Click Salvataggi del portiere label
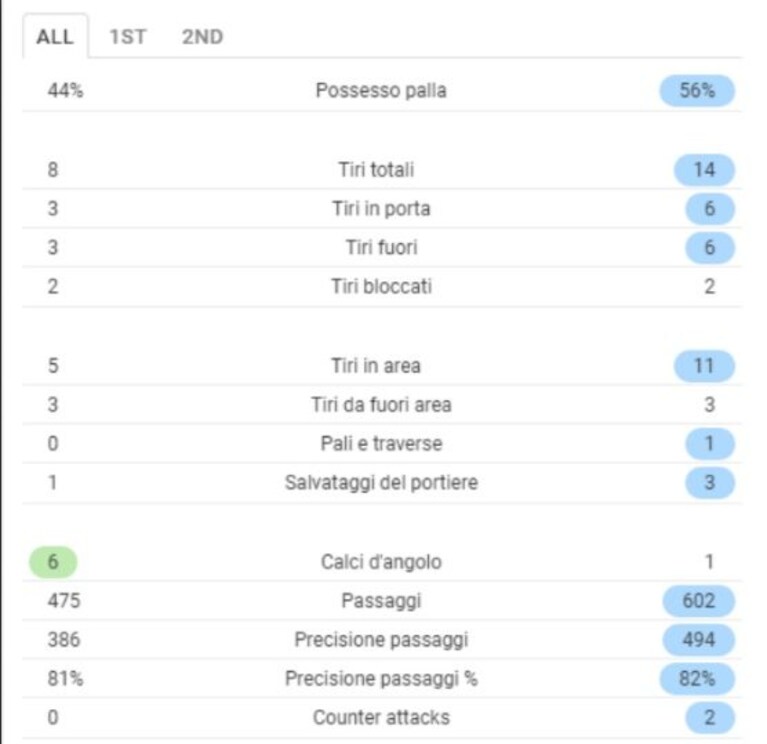Image resolution: width=767 pixels, height=744 pixels. (x=382, y=483)
